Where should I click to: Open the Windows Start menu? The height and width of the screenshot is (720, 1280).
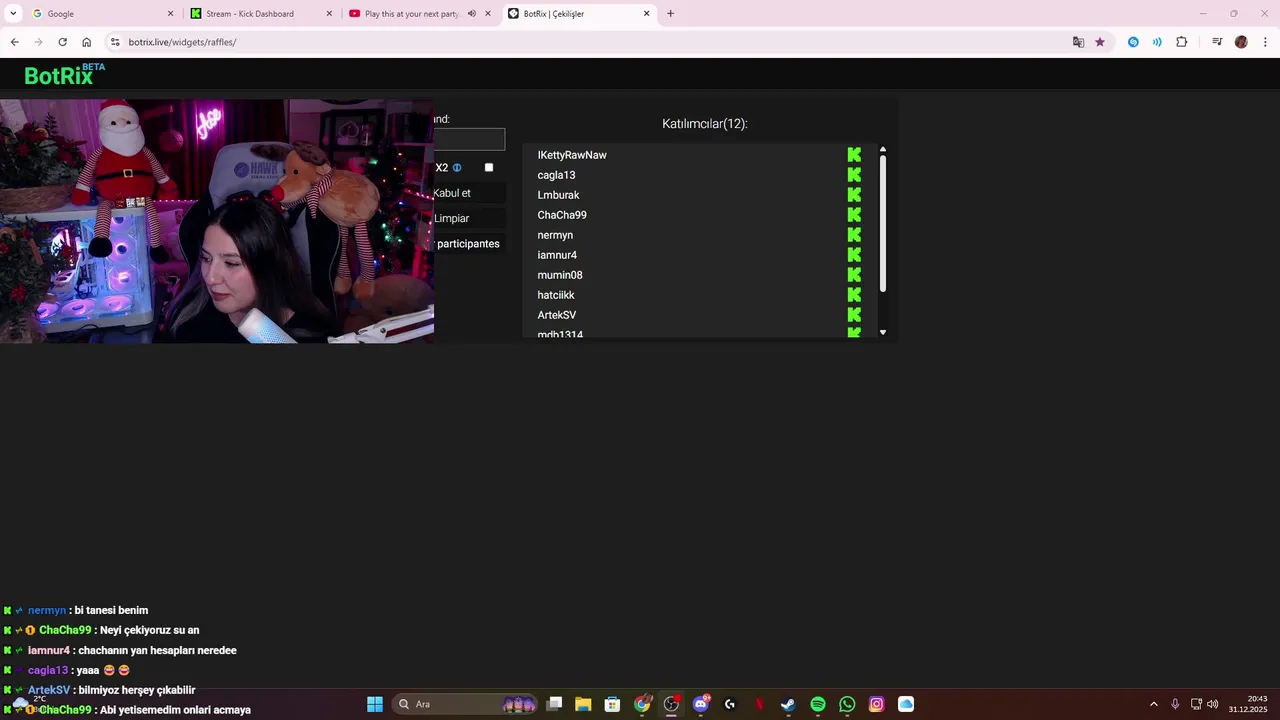375,704
